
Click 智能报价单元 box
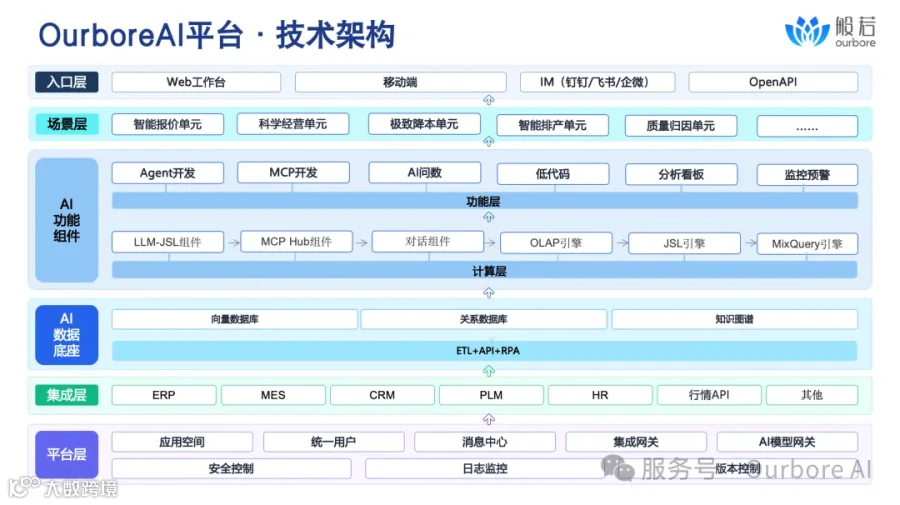click(x=168, y=124)
